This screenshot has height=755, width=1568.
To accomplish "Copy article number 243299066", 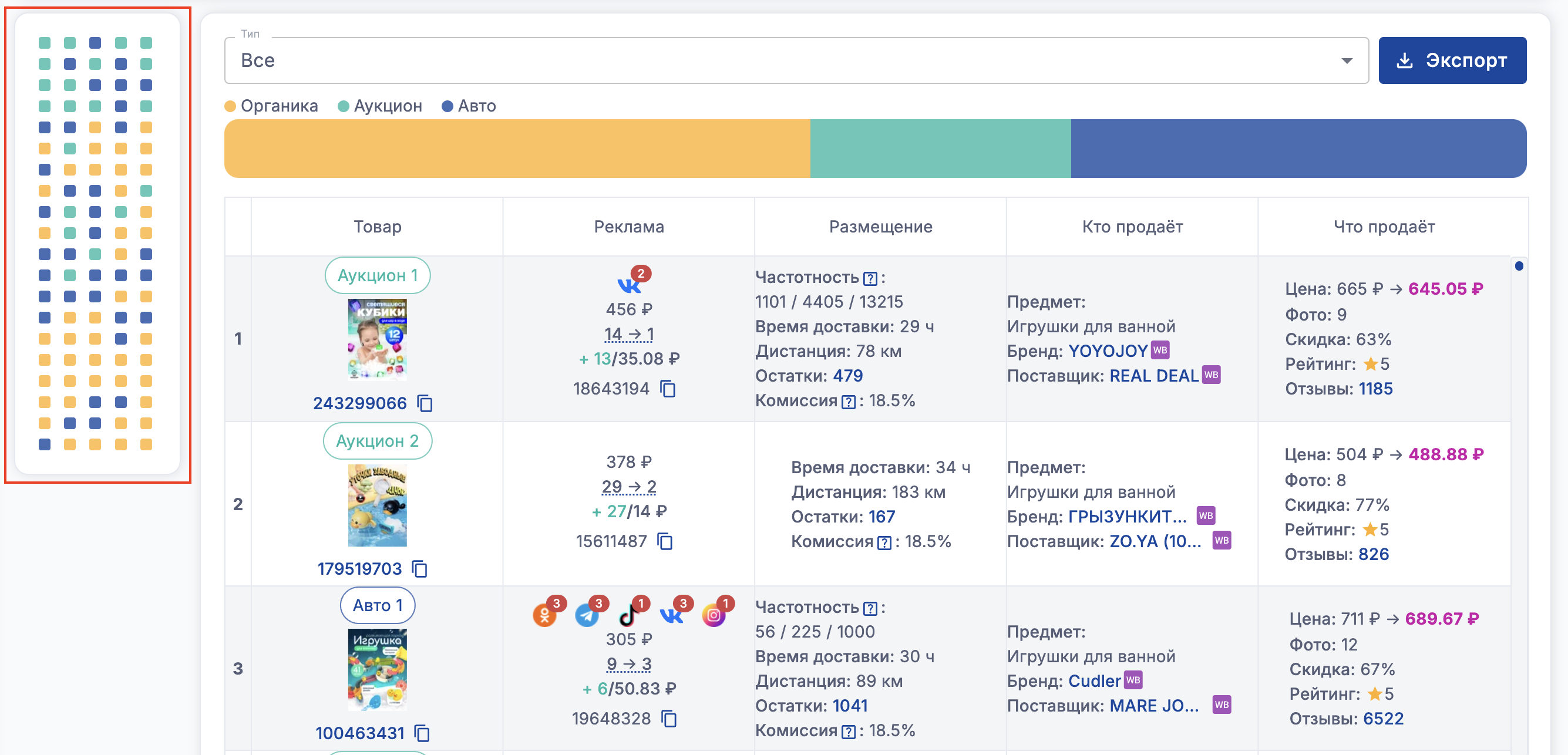I will pyautogui.click(x=425, y=403).
